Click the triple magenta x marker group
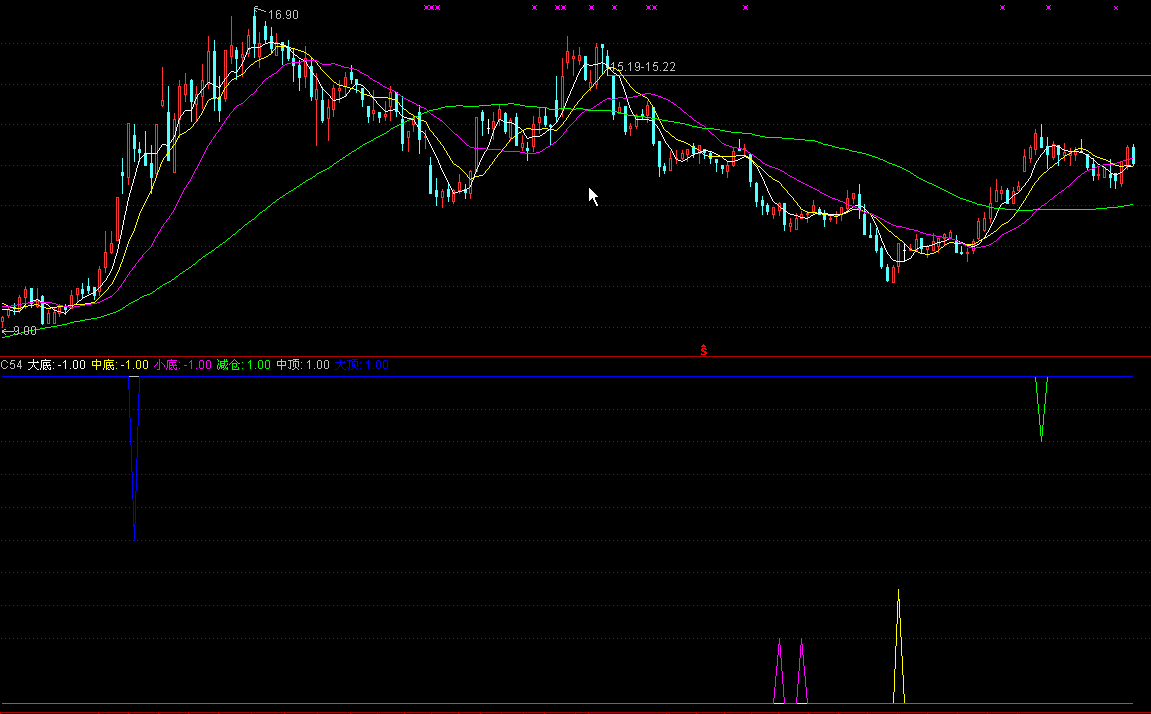 click(x=432, y=7)
